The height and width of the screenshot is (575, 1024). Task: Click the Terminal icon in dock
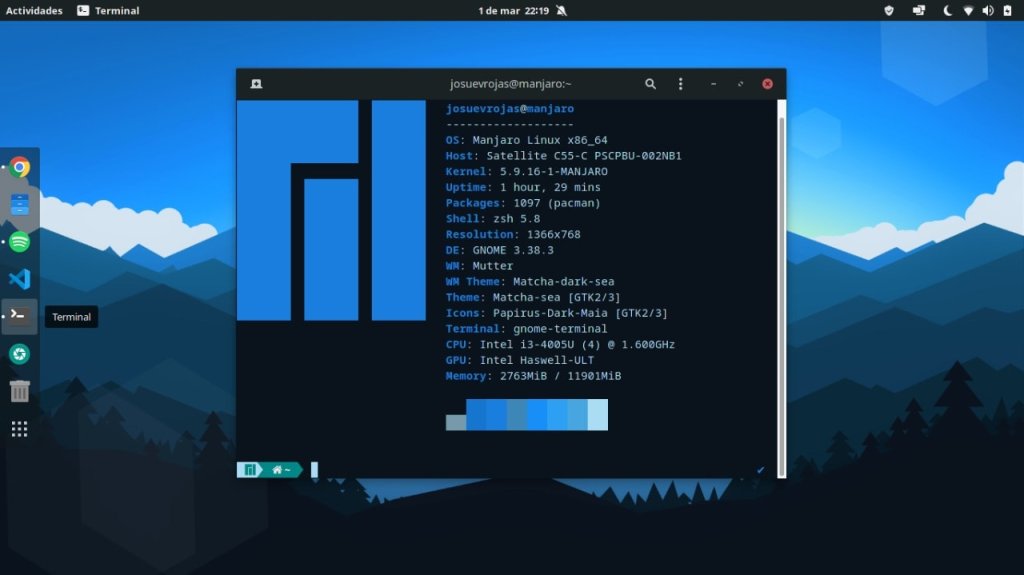point(20,316)
